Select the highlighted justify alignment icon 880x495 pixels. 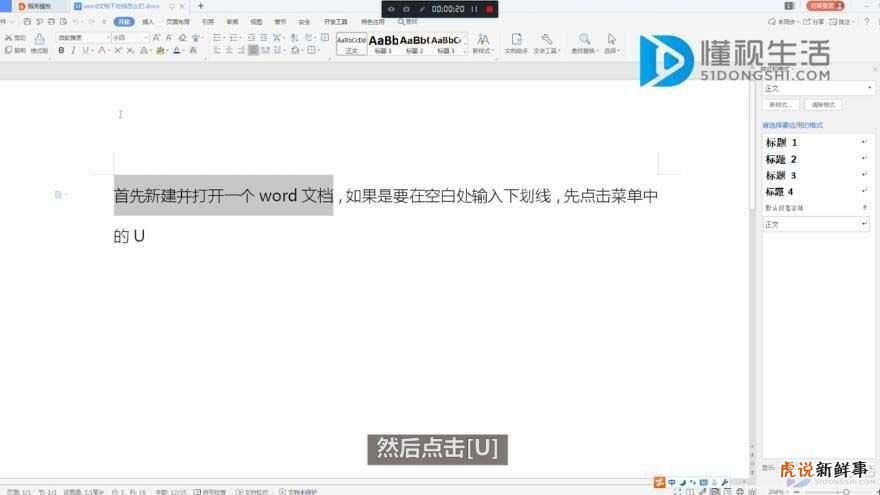click(x=253, y=51)
